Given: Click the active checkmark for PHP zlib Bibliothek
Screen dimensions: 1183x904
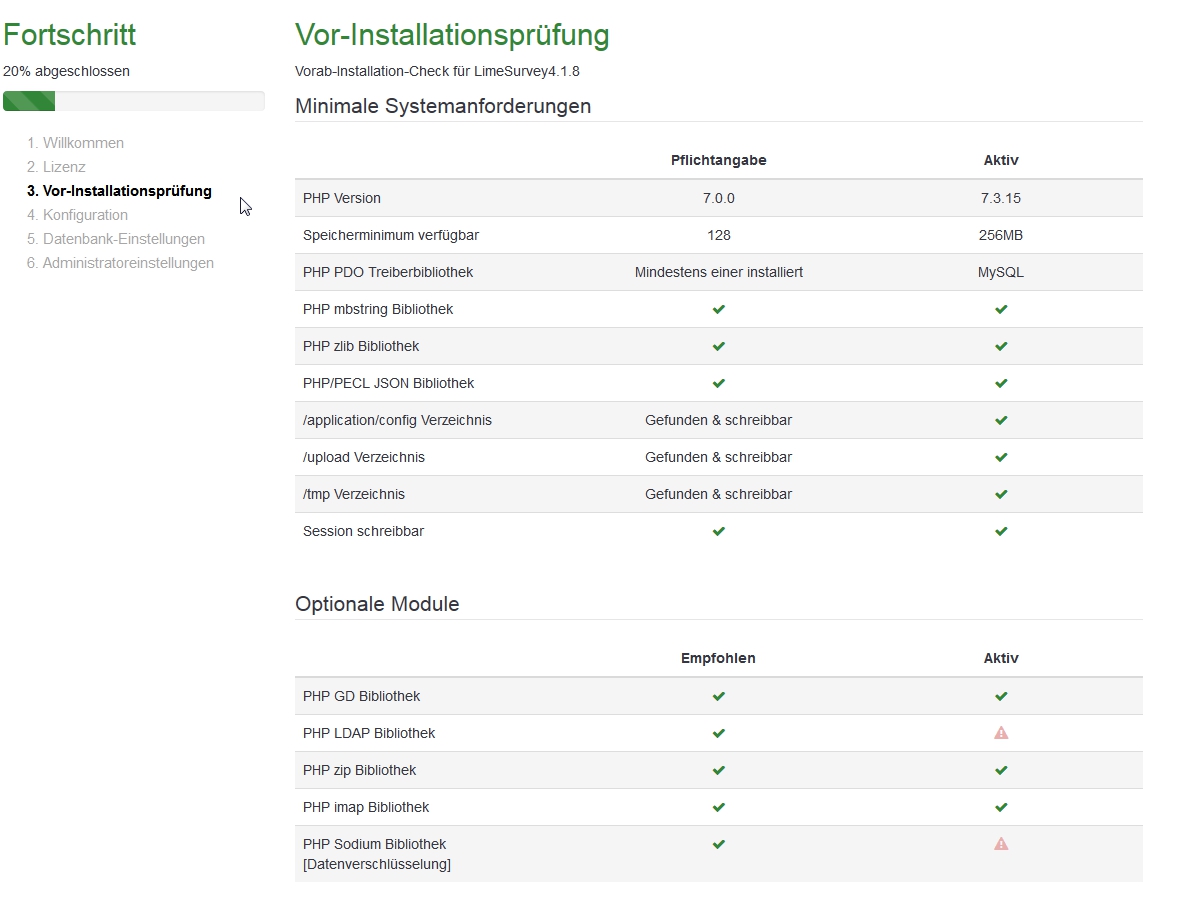Looking at the screenshot, I should [1001, 347].
